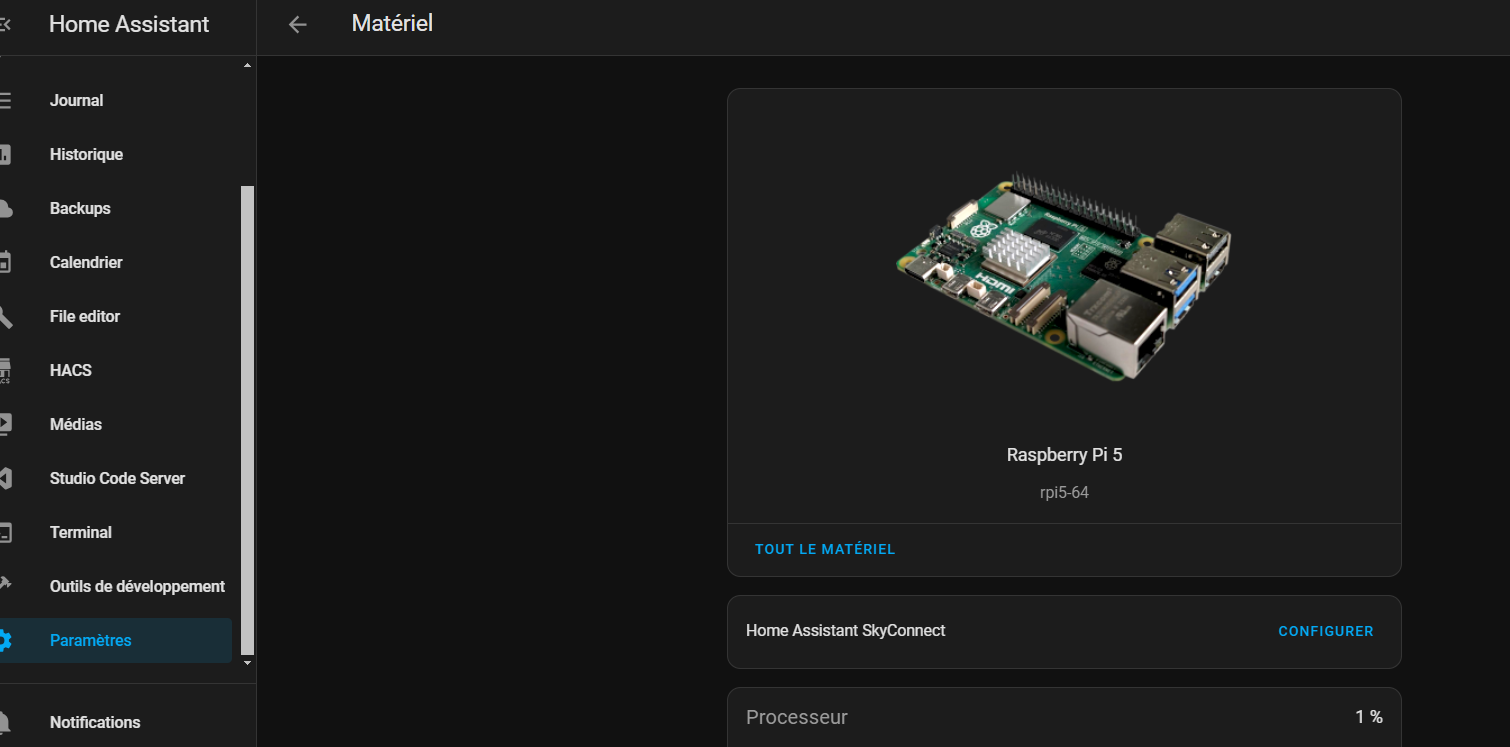
Task: Open HACS in the sidebar
Action: pyautogui.click(x=116, y=370)
